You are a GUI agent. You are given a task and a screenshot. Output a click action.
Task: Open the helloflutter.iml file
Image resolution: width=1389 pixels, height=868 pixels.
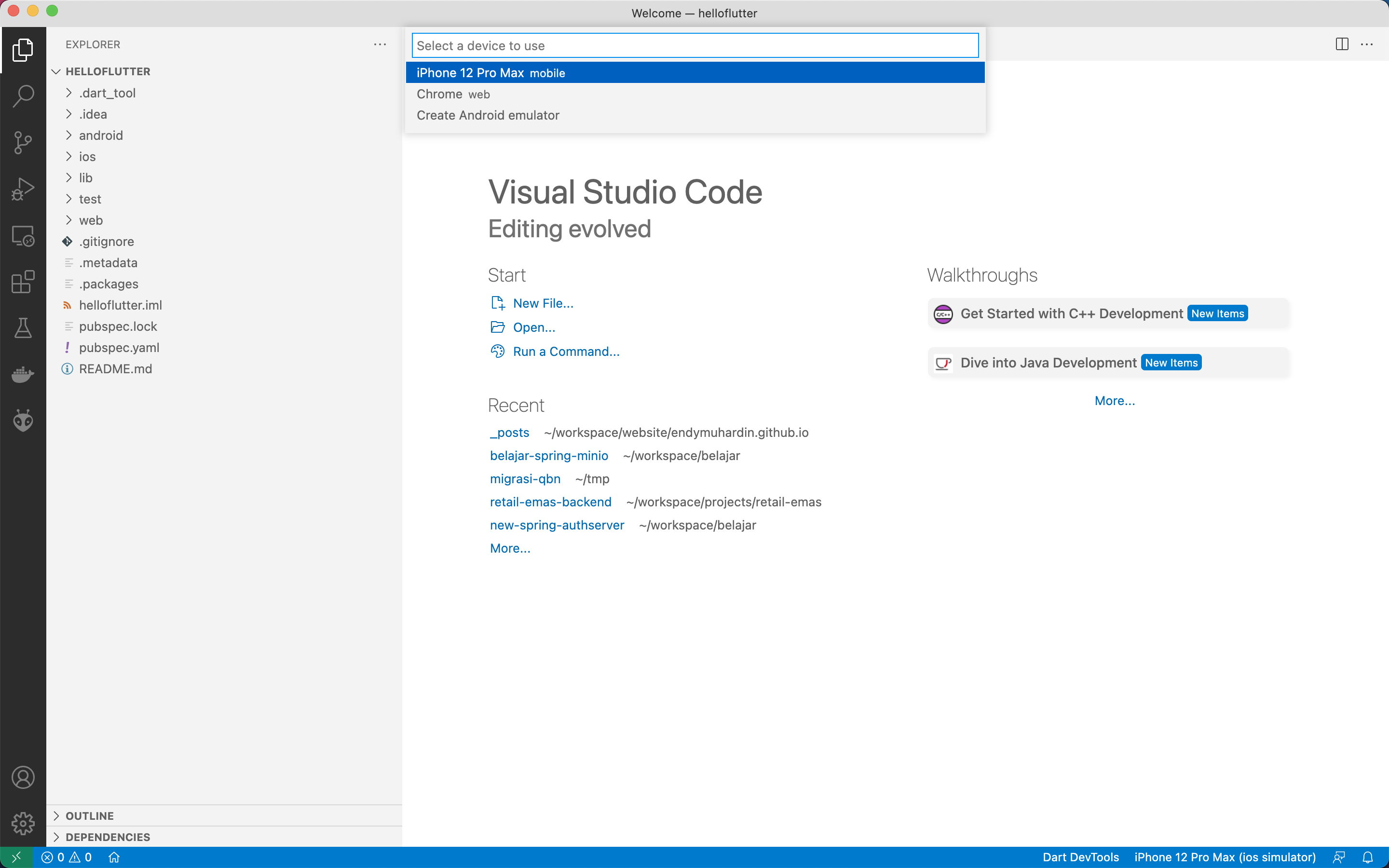(224, 305)
